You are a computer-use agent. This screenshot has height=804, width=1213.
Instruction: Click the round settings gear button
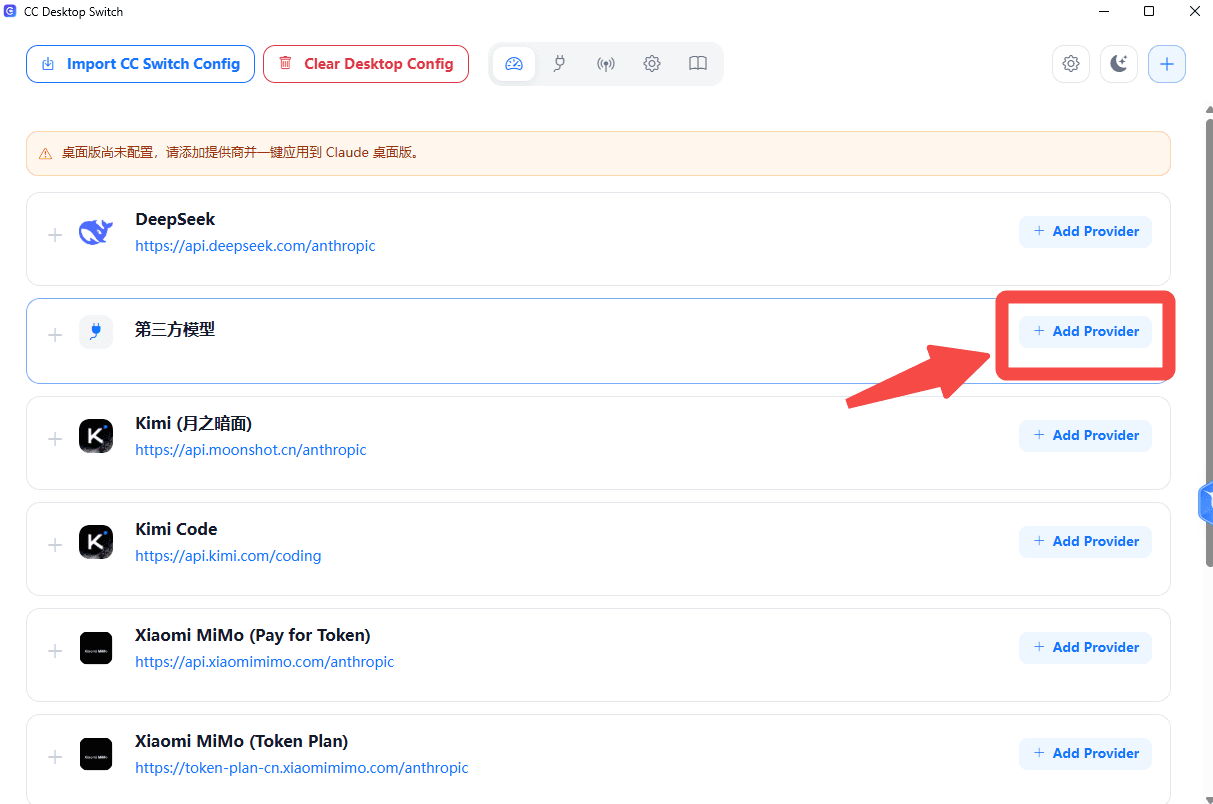[1071, 64]
